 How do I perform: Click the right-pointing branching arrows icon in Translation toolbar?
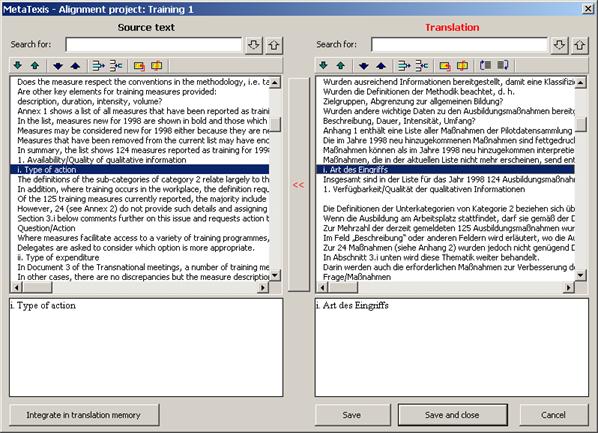pyautogui.click(x=404, y=66)
